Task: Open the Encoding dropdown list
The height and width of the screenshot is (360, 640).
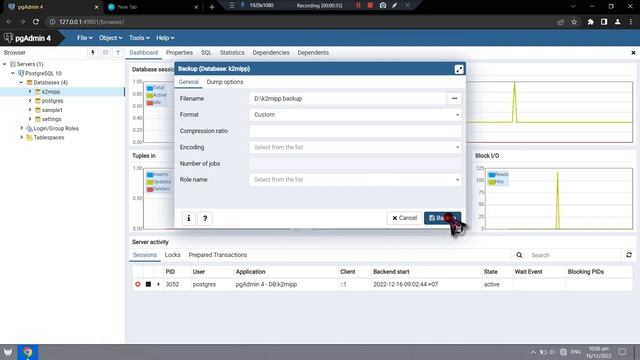Action: [x=355, y=147]
